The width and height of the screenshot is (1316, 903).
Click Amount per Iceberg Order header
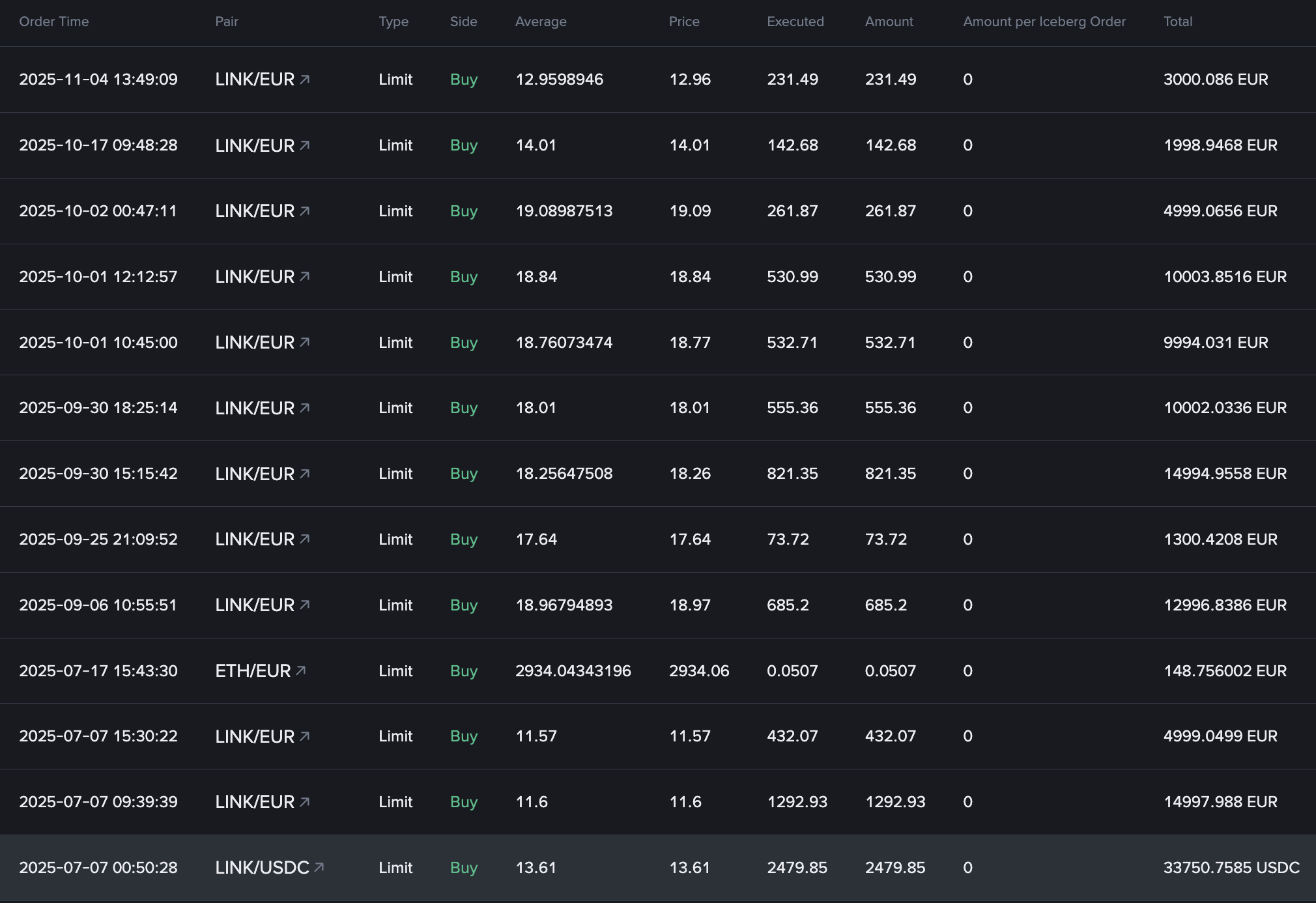point(1044,21)
